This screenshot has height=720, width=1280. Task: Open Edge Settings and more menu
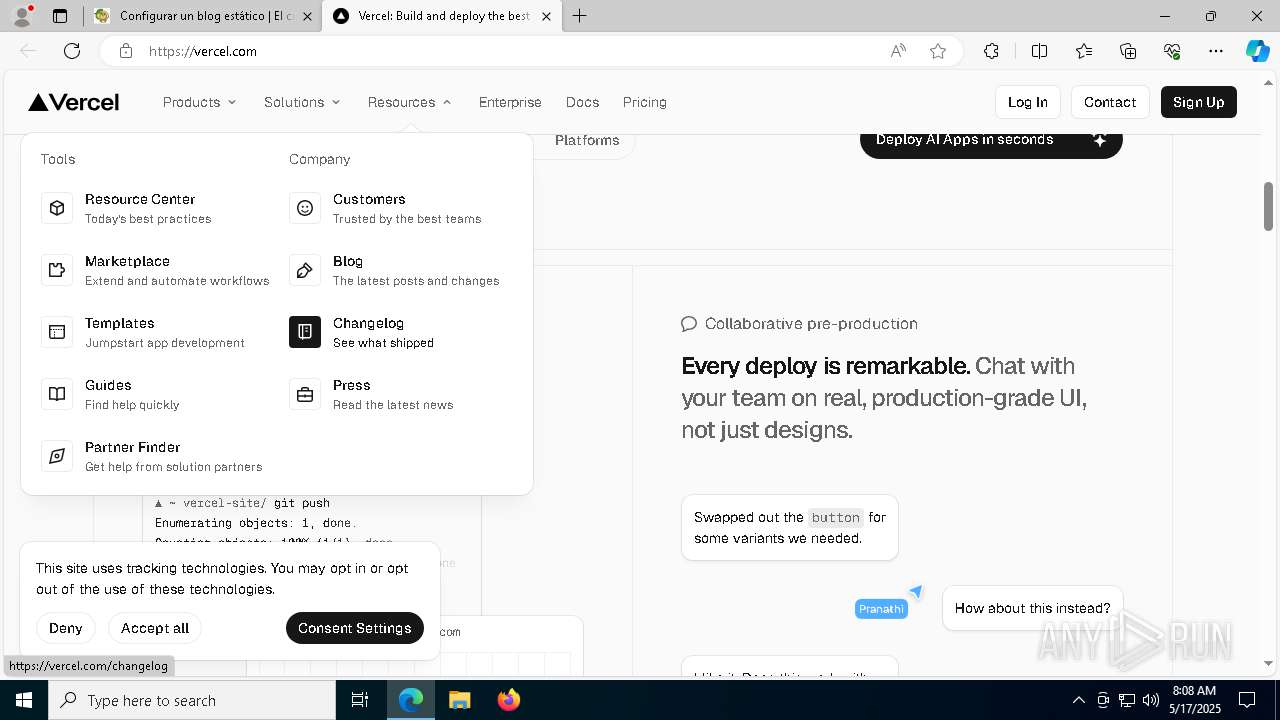[1216, 51]
